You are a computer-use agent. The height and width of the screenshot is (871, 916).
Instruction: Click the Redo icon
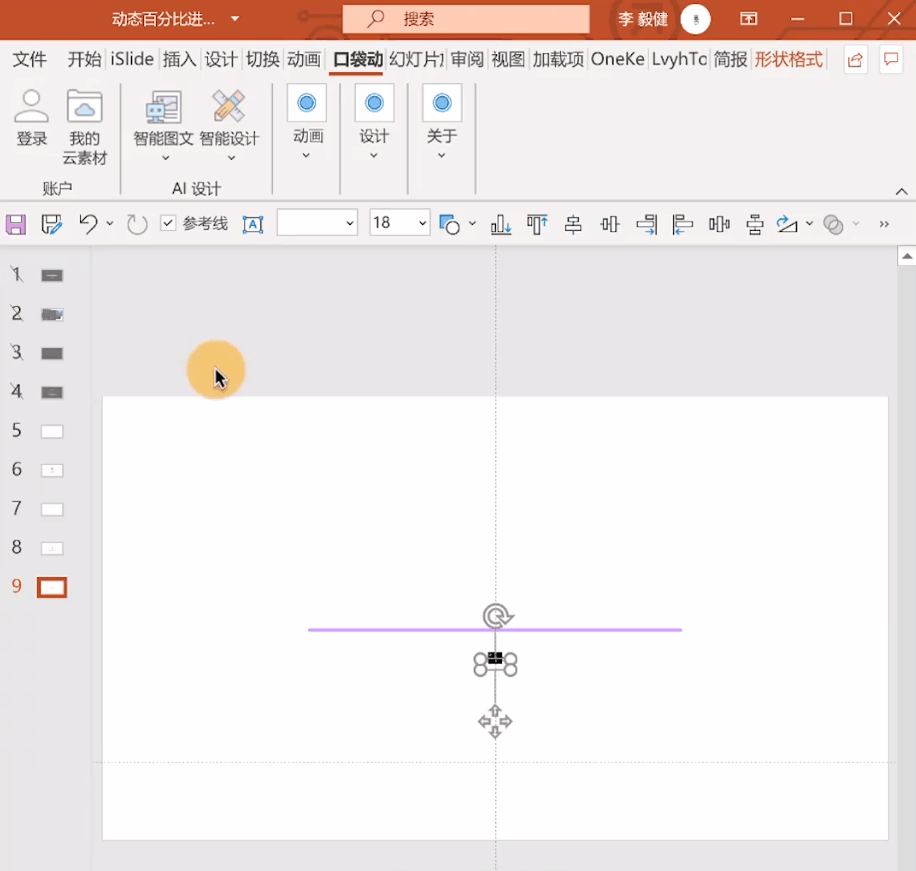pyautogui.click(x=137, y=224)
